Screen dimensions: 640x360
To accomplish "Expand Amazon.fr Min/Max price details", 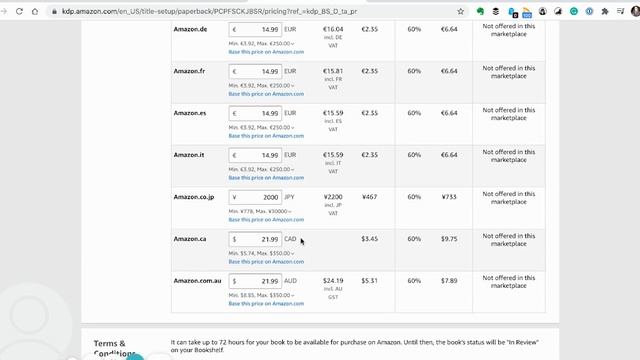I will tap(261, 85).
